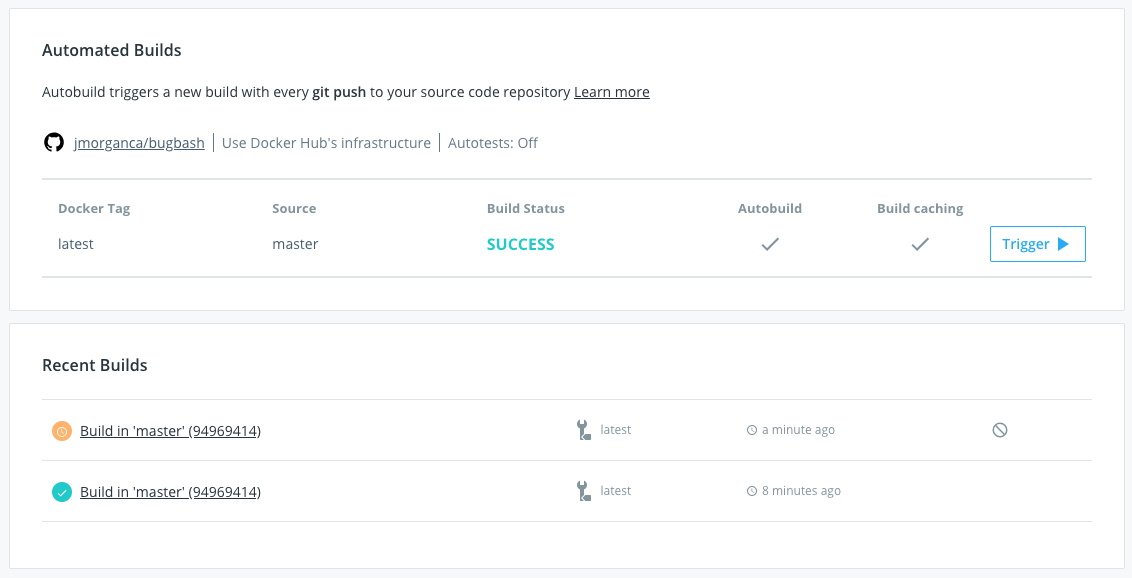This screenshot has width=1132, height=578.
Task: Click the GitHub logo icon
Action: coord(54,143)
